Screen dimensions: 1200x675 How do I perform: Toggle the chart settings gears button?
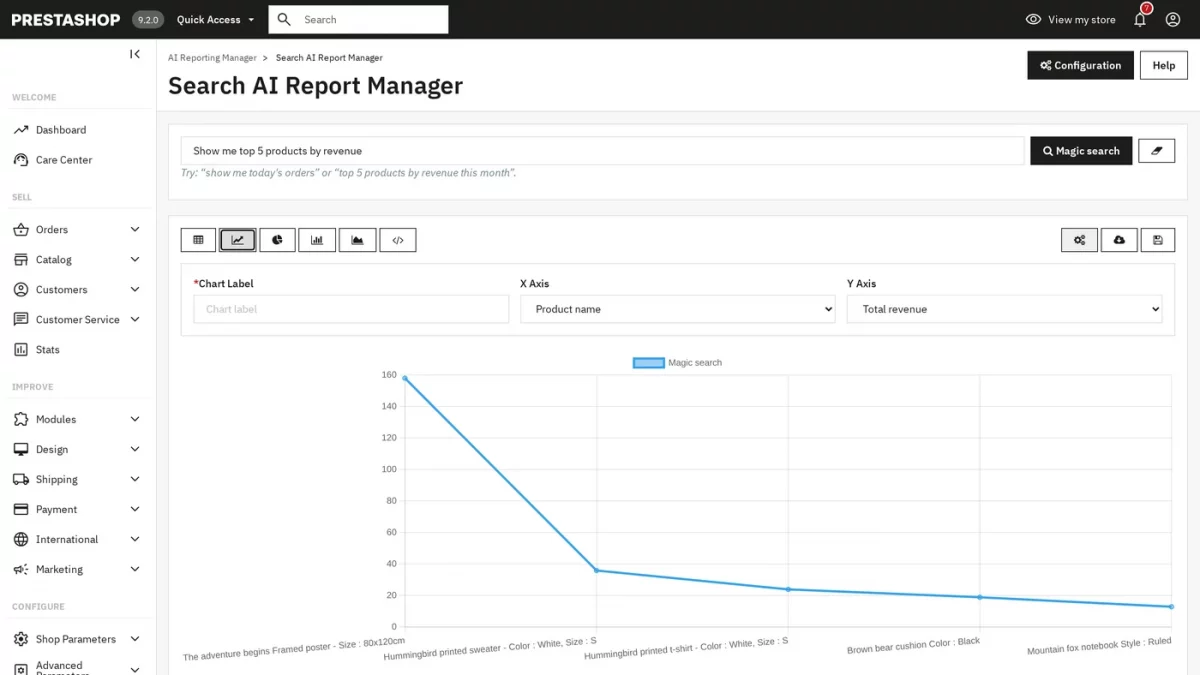[x=1079, y=240]
